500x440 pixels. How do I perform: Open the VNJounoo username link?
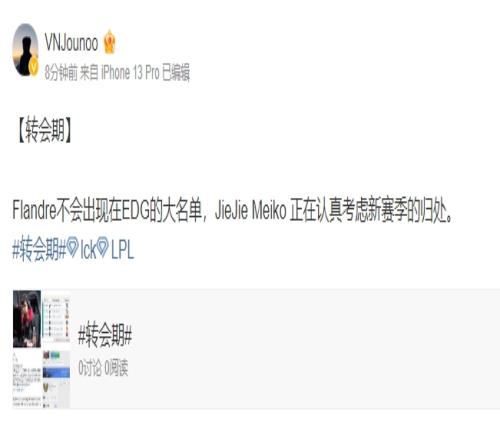point(71,42)
